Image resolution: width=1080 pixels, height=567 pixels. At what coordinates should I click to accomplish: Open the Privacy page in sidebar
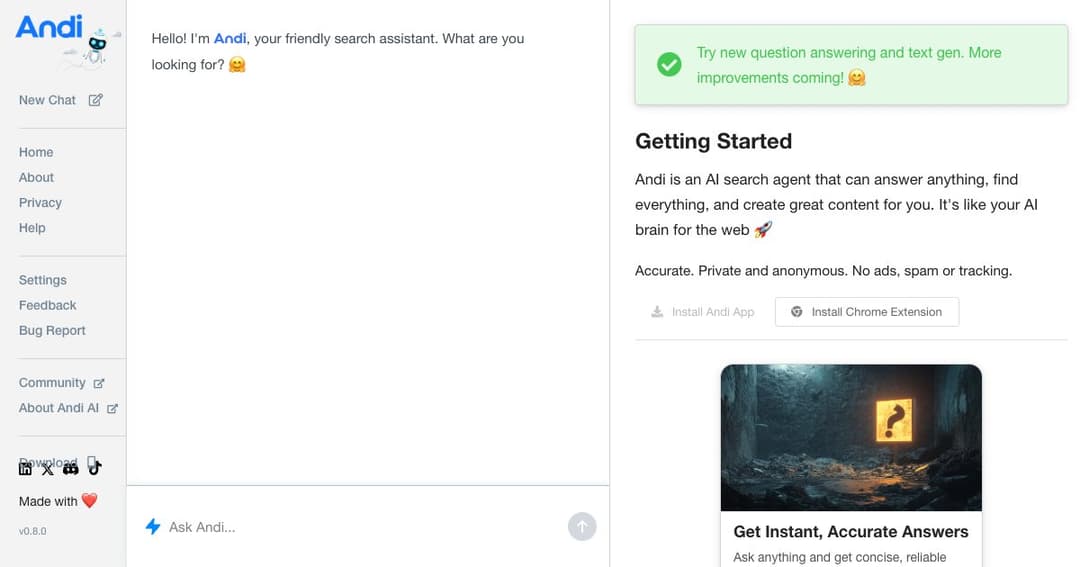click(40, 203)
